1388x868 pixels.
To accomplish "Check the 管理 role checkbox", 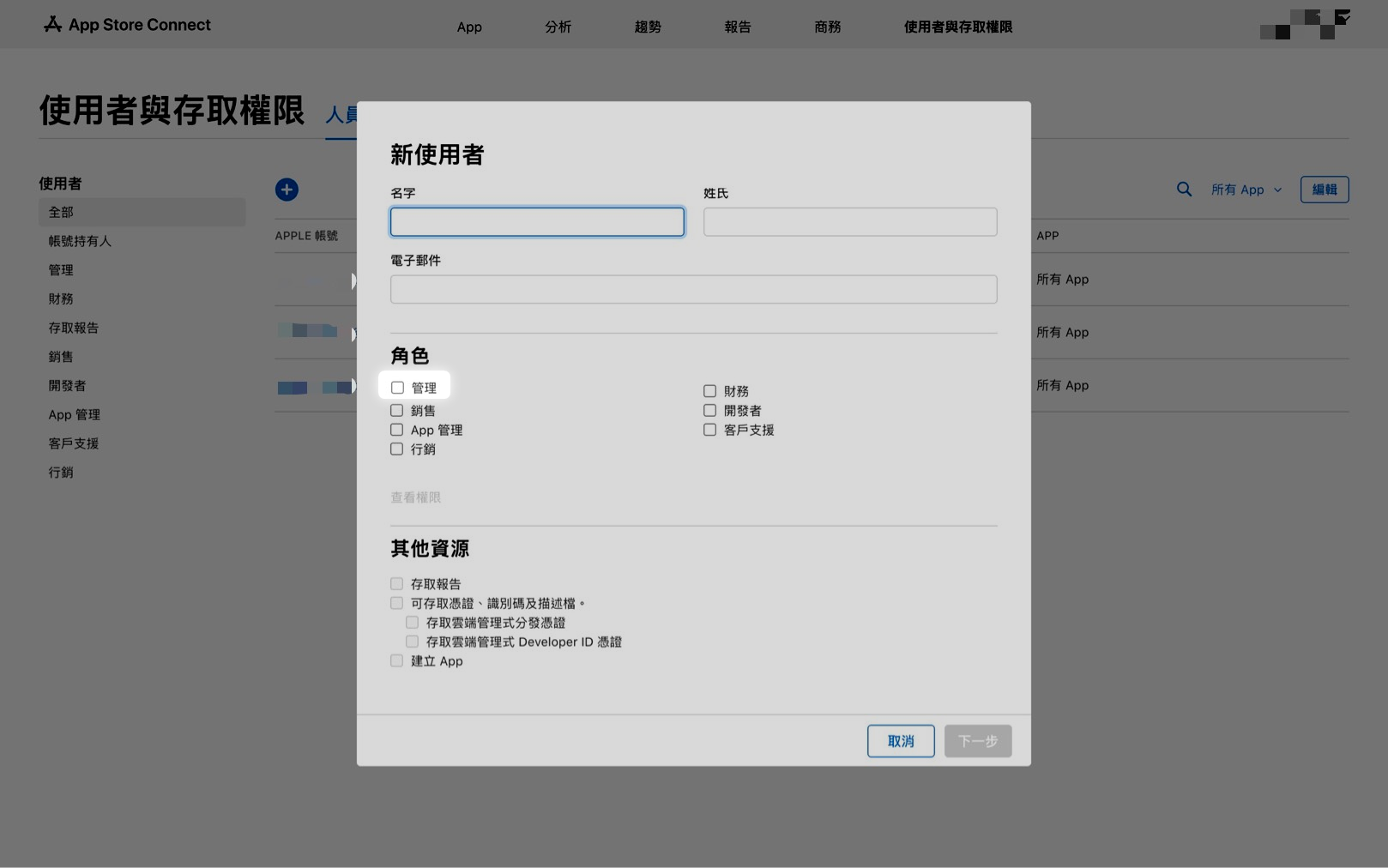I will pos(397,388).
